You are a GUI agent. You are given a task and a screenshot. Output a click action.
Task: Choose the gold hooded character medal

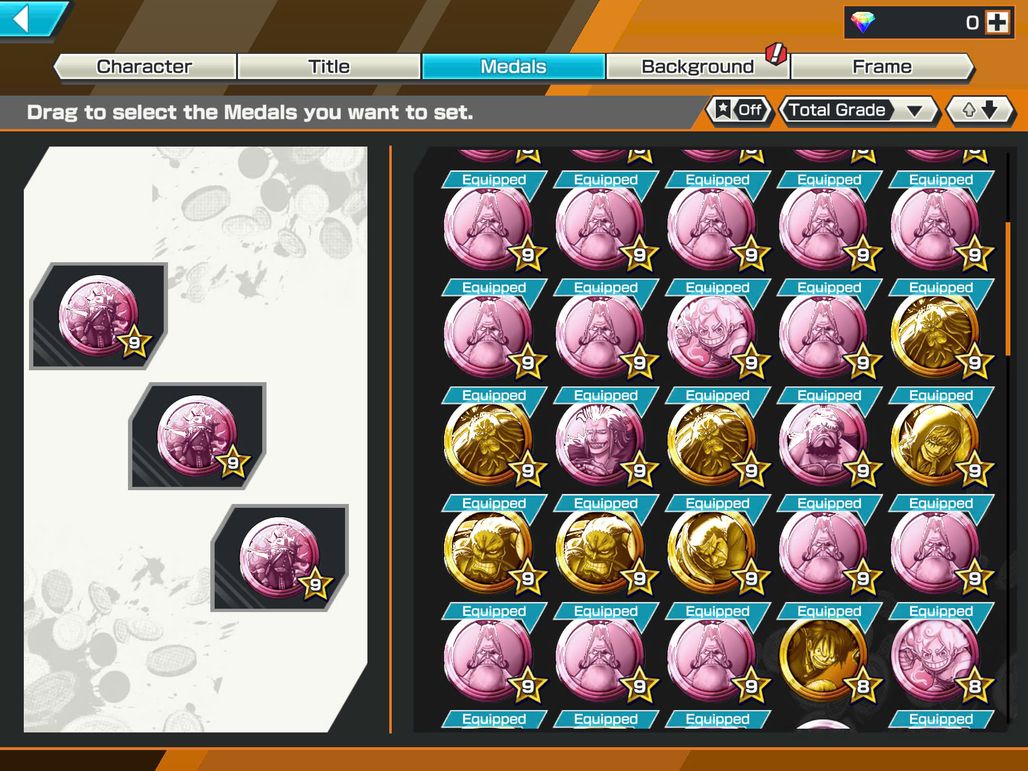936,441
